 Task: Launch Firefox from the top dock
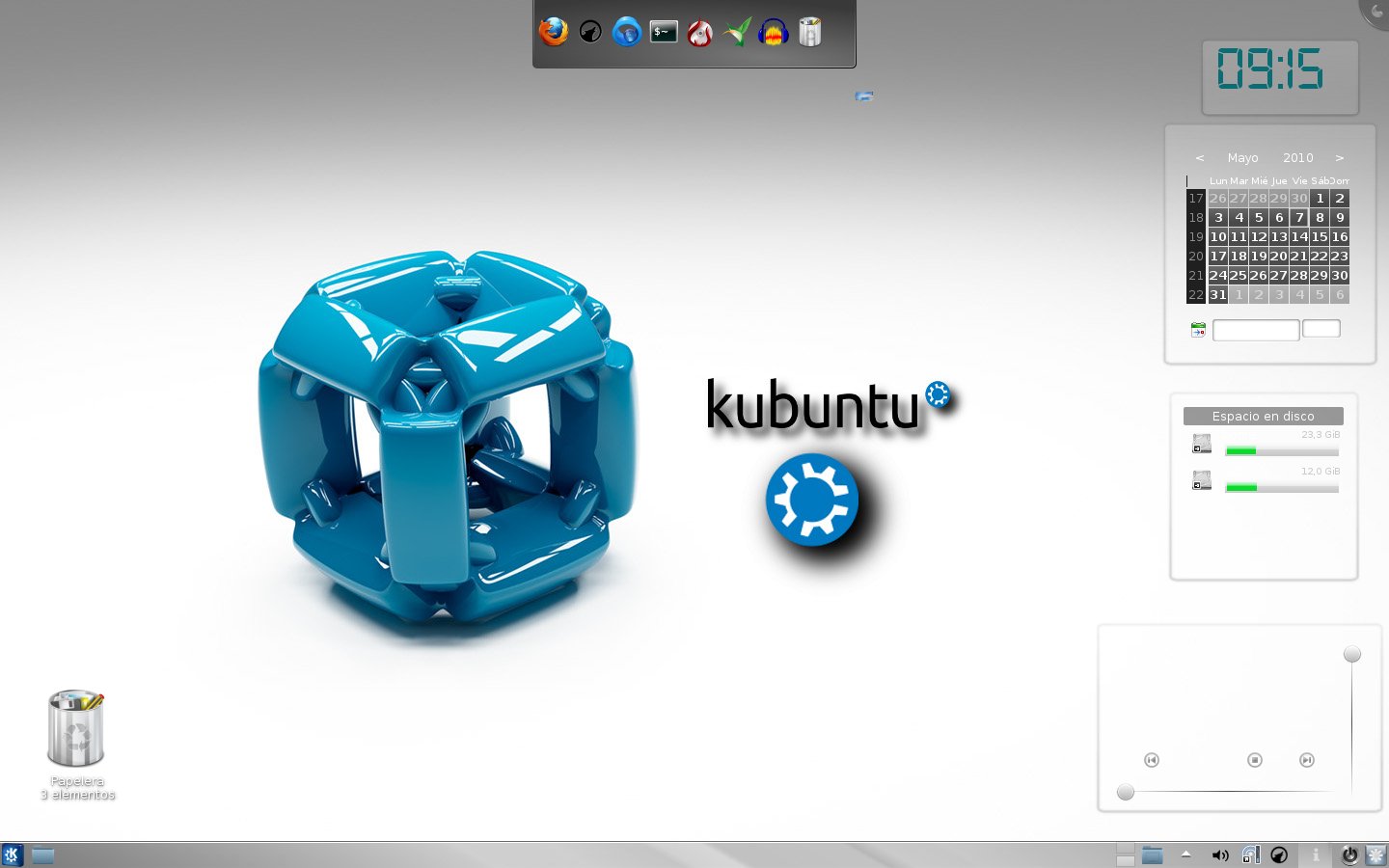(x=553, y=32)
